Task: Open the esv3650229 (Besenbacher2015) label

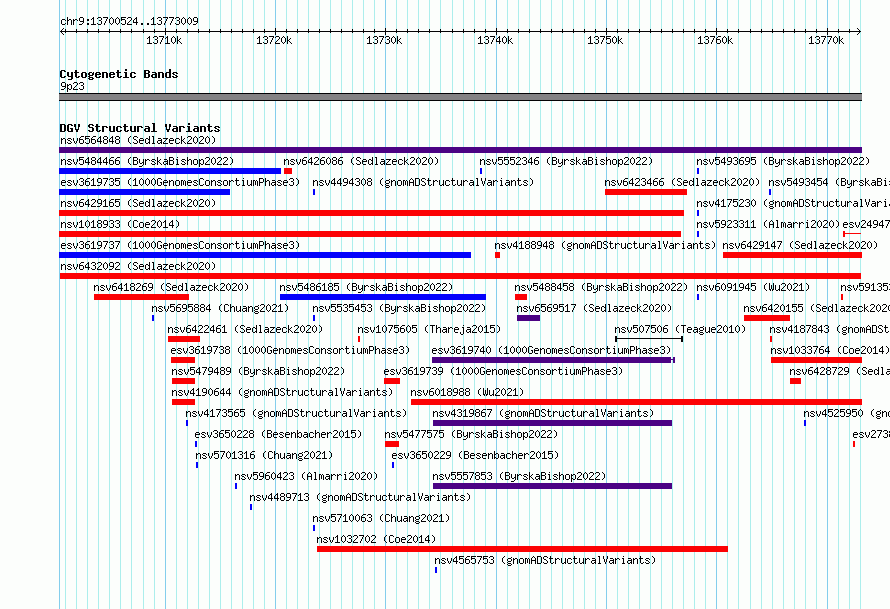Action: click(x=475, y=455)
